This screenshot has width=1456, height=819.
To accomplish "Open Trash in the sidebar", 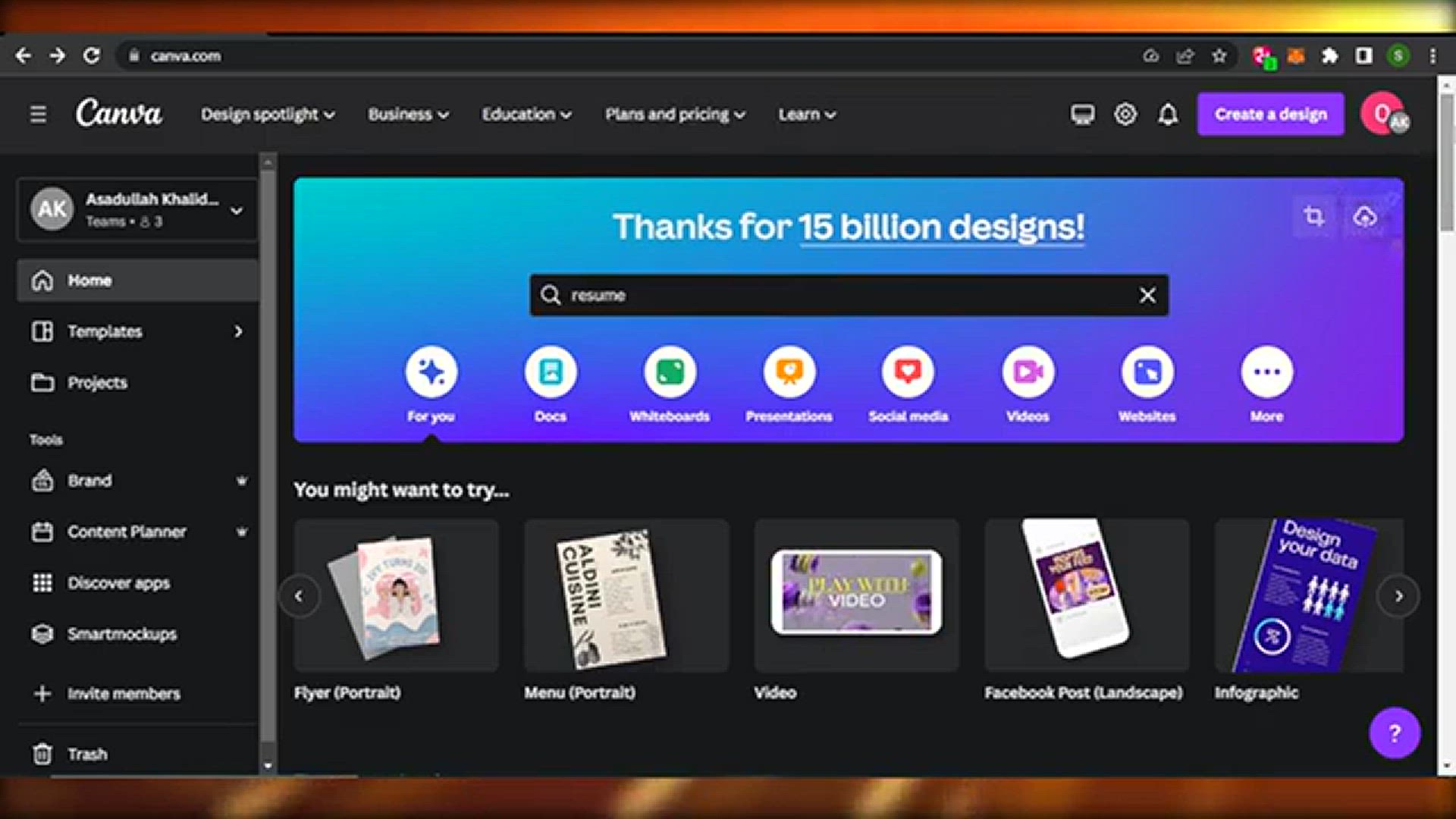I will (x=137, y=754).
